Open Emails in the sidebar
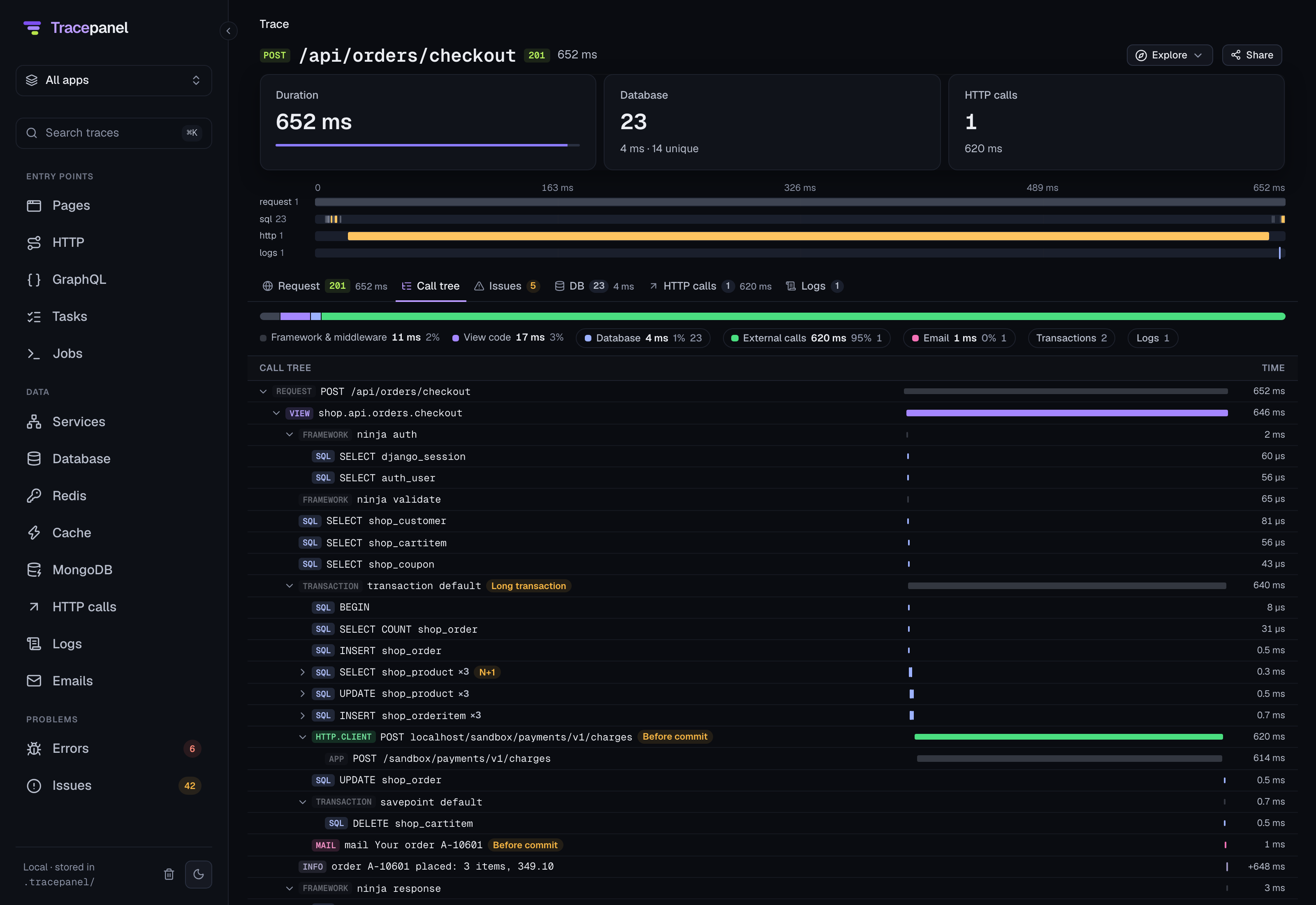Viewport: 1316px width, 905px height. click(114, 681)
